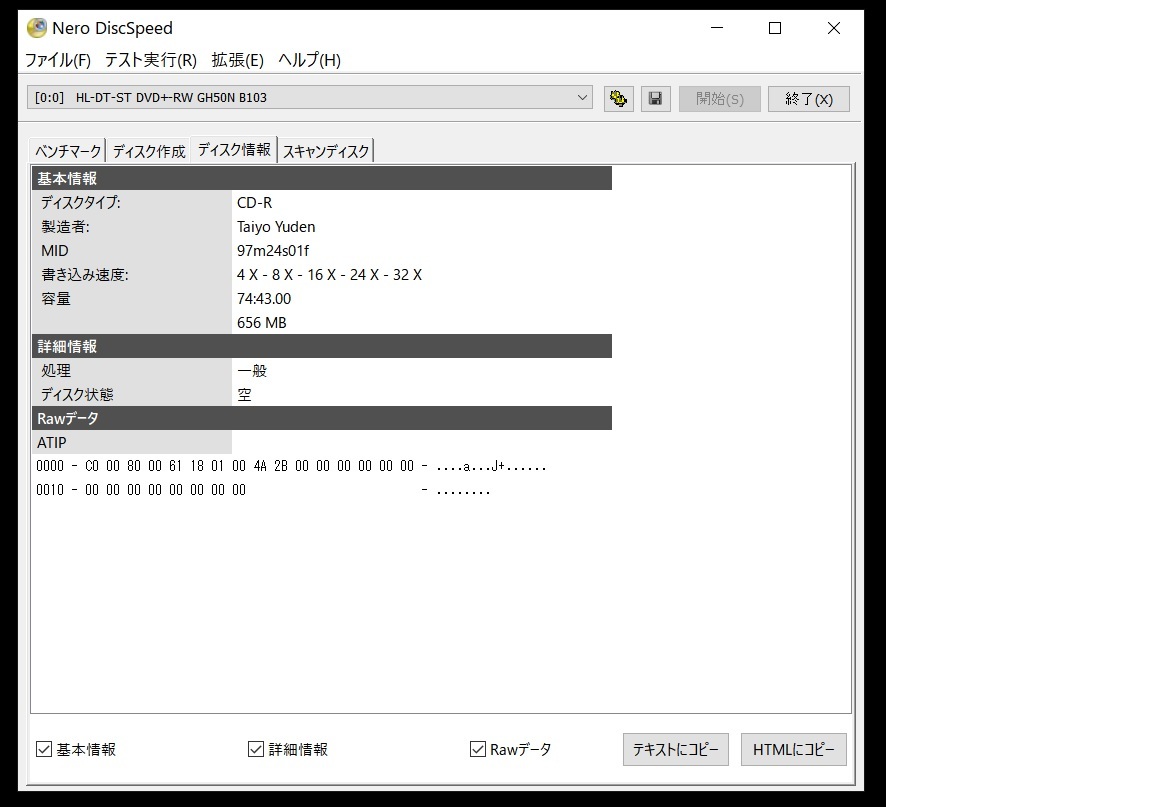Minimize the Nero DiscSpeed window
Viewport: 1152px width, 807px height.
tap(717, 28)
